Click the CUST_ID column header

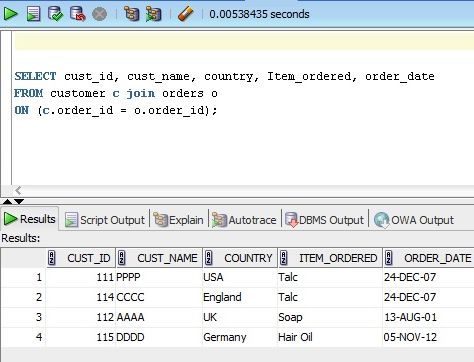coord(81,258)
